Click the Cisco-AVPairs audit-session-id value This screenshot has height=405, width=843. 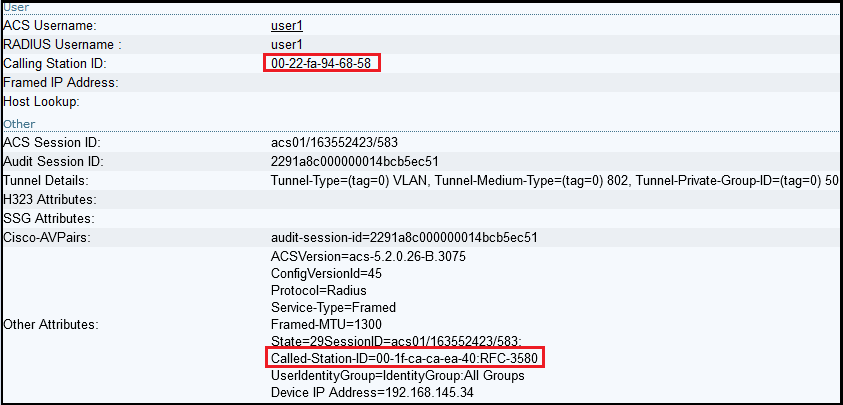[405, 238]
